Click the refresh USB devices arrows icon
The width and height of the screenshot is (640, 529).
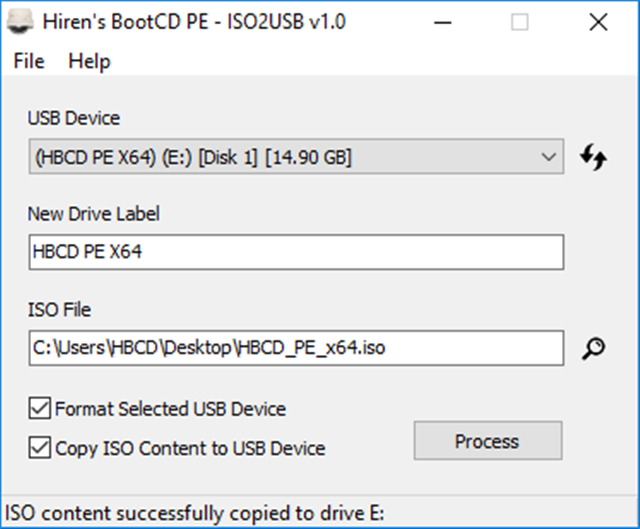click(593, 157)
